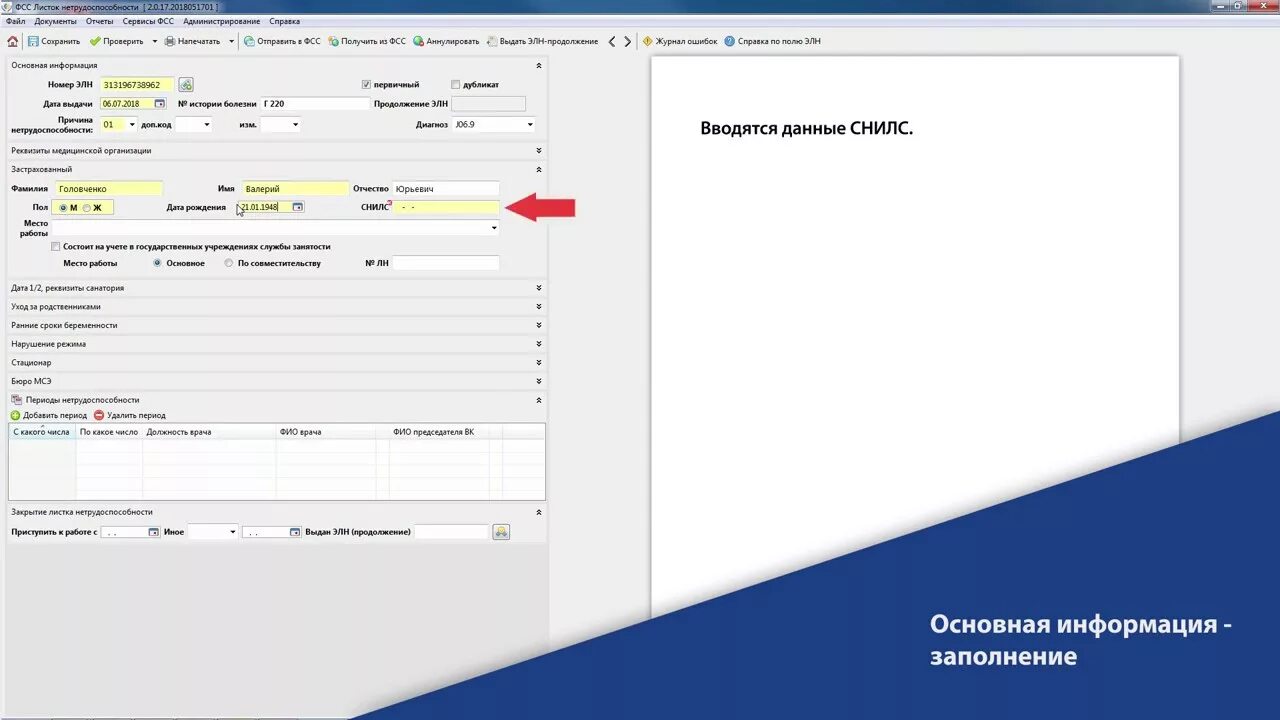Expand Реквизиты медицинской организации section
The image size is (1280, 720).
539,151
